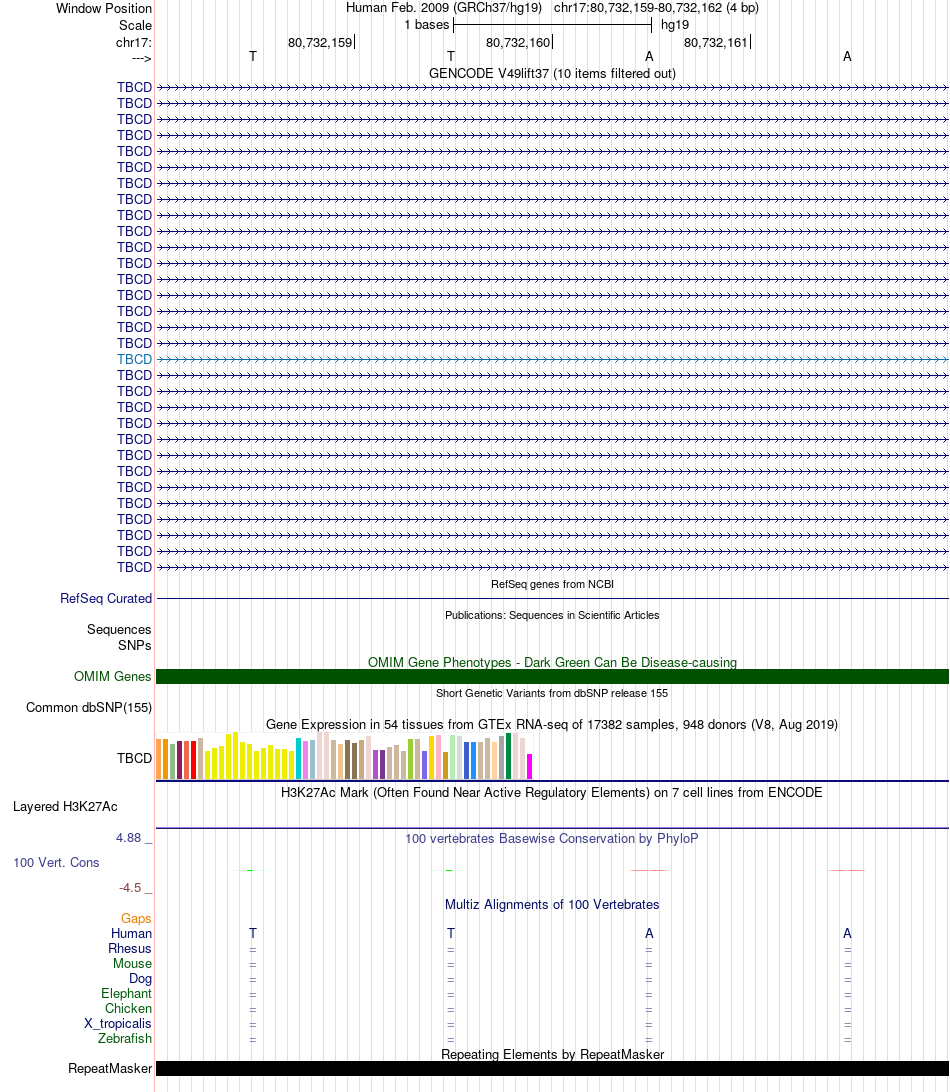Click the ---> strand direction arrow label
The height and width of the screenshot is (1092, 950).
[141, 58]
